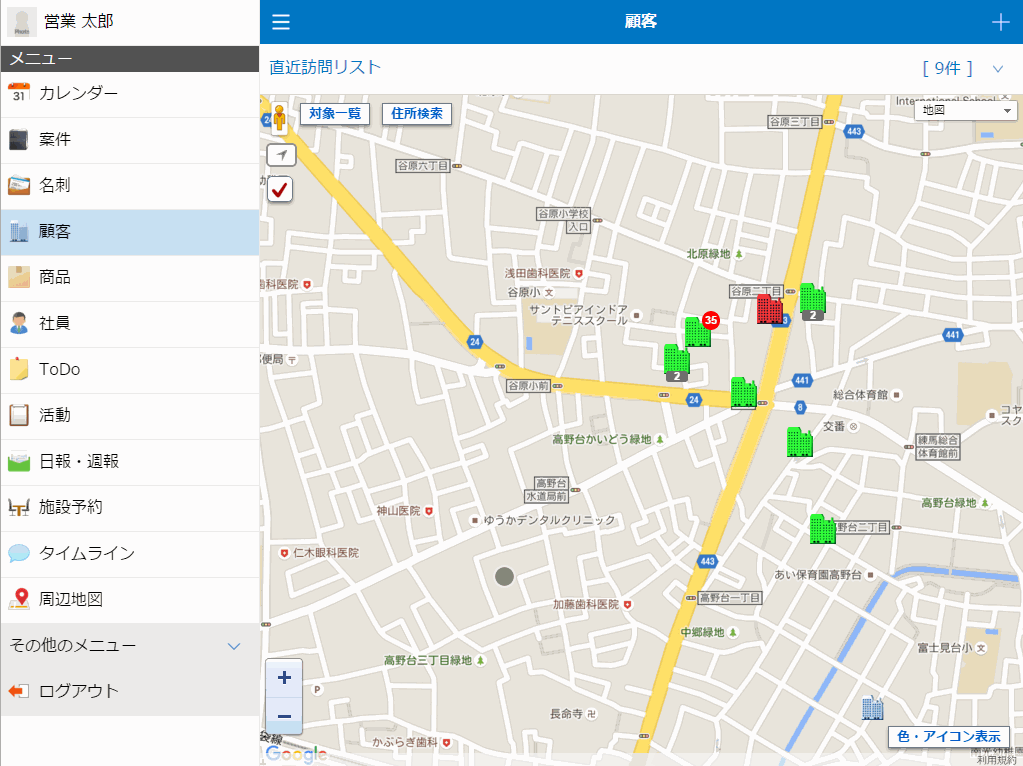Click the 営業 太郎 user name
1023x766 pixels.
79,22
